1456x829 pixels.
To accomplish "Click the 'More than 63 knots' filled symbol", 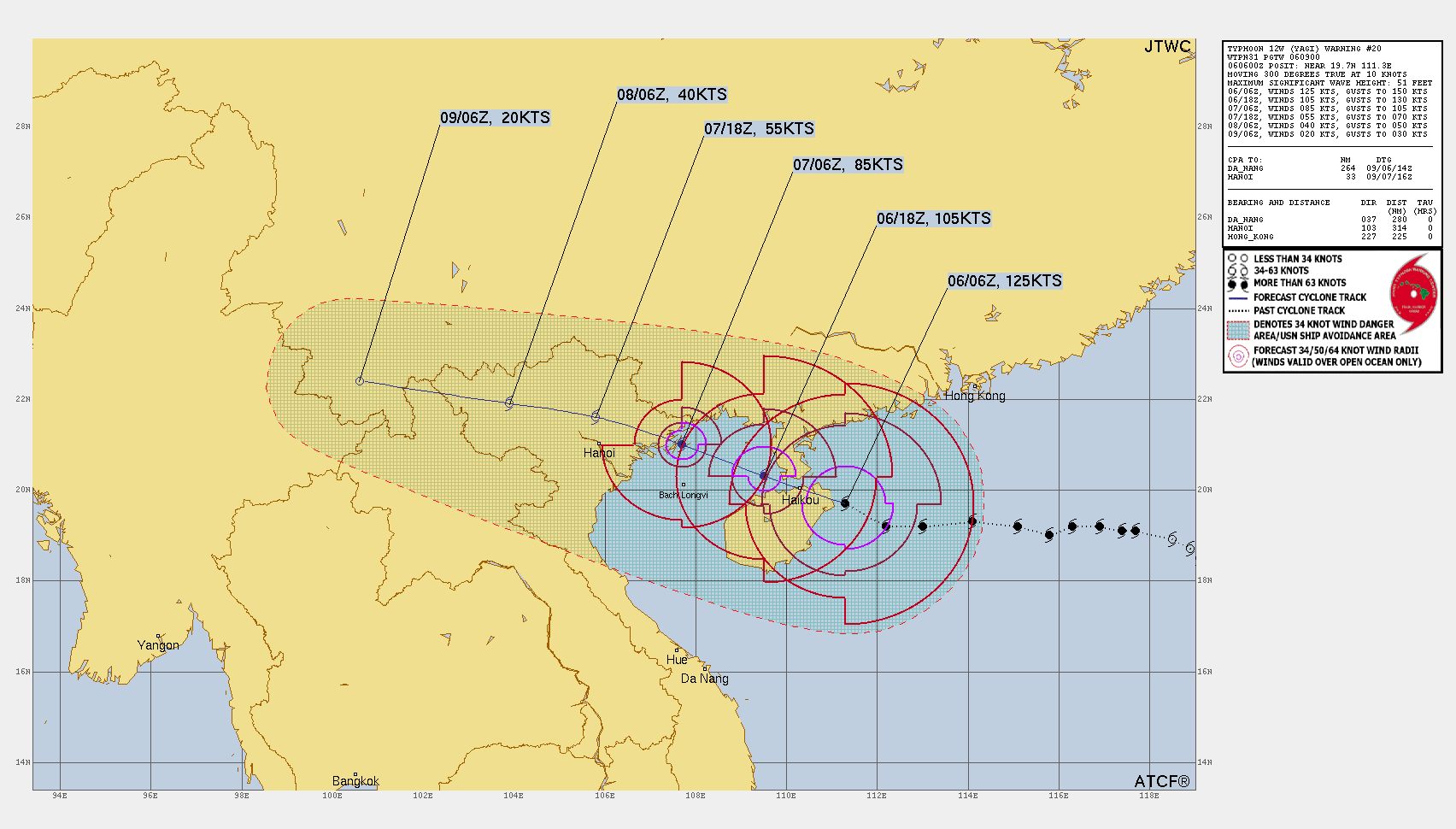I will coord(1237,284).
